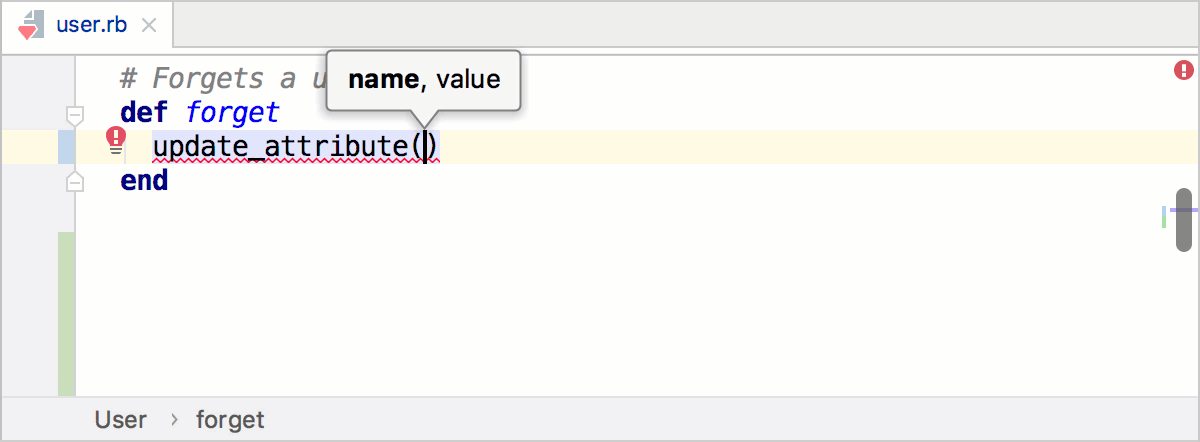
Task: Select the forget breadcrumb
Action: pos(230,420)
